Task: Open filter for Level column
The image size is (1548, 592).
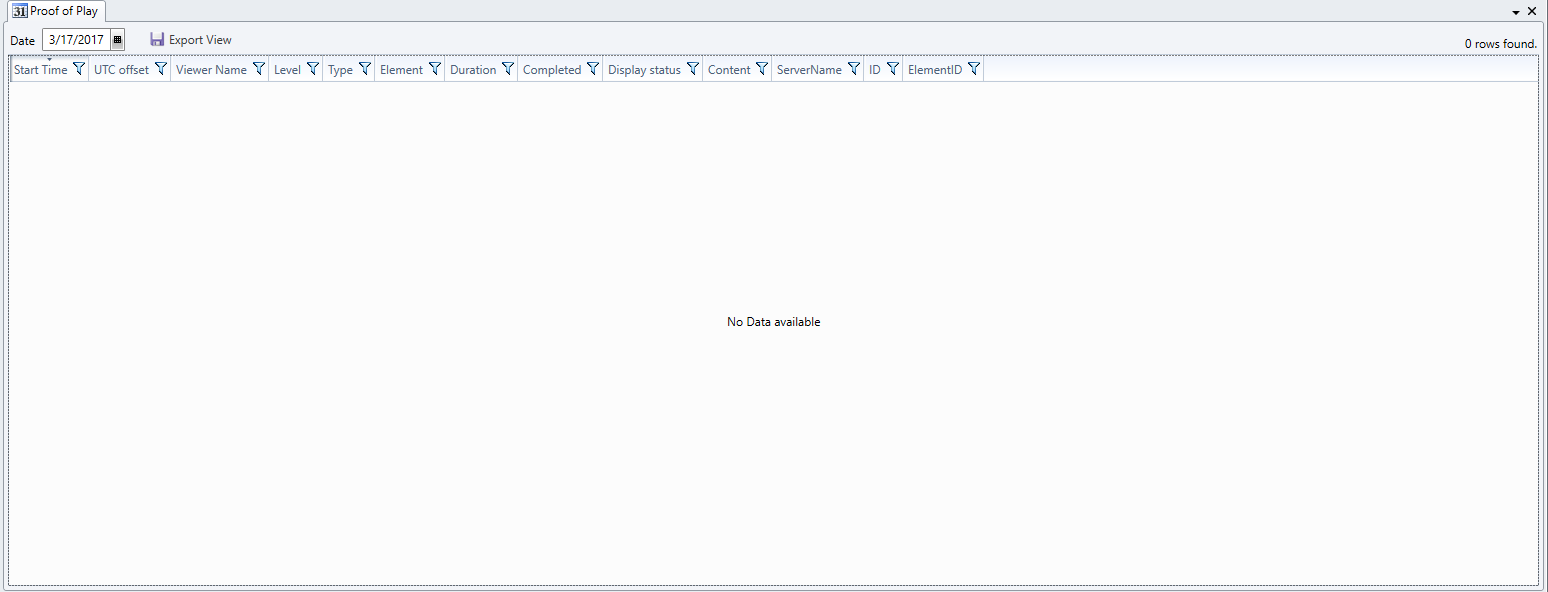Action: click(x=313, y=69)
